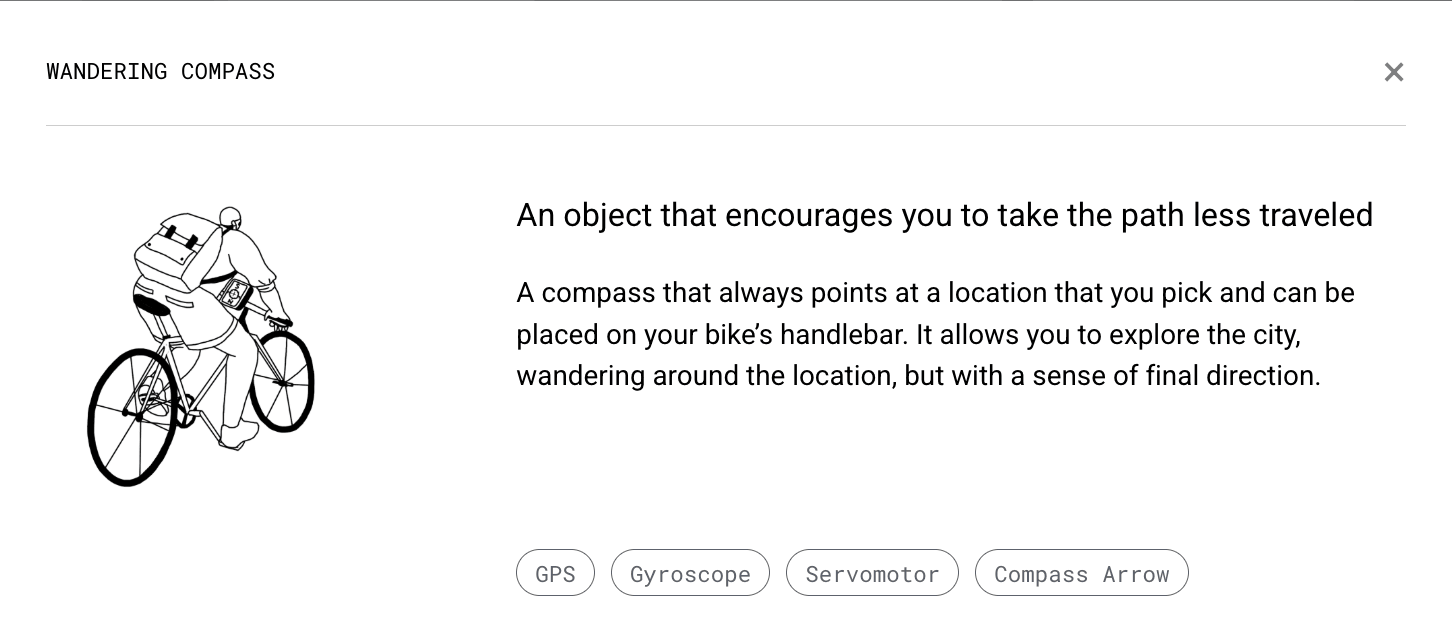Image resolution: width=1452 pixels, height=640 pixels.
Task: Click the project headline text
Action: tap(944, 215)
